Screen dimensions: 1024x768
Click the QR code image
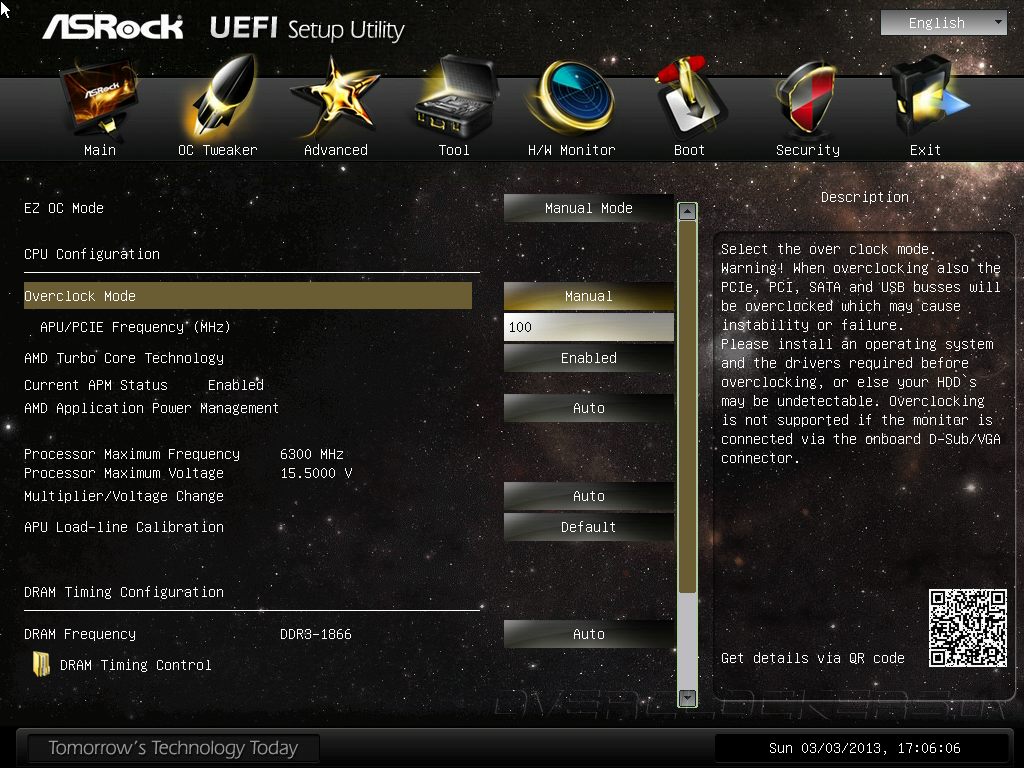pos(968,628)
